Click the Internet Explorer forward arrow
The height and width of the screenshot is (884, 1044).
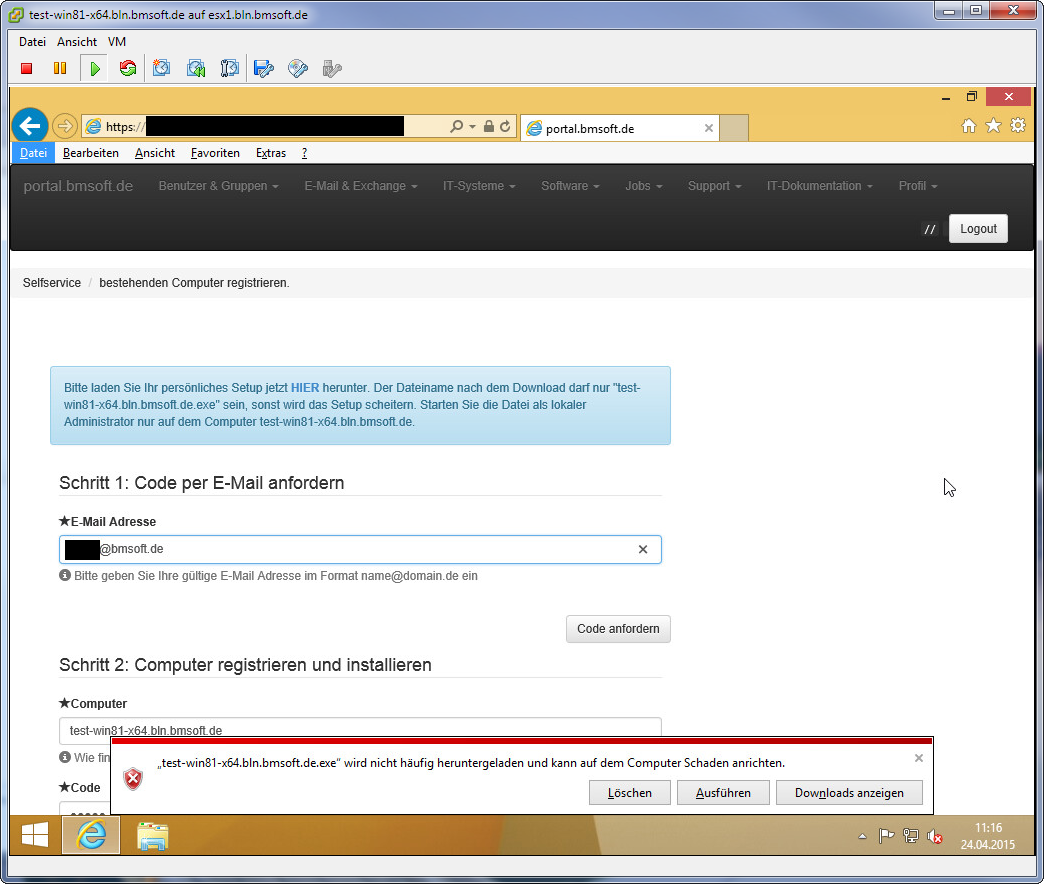[65, 126]
